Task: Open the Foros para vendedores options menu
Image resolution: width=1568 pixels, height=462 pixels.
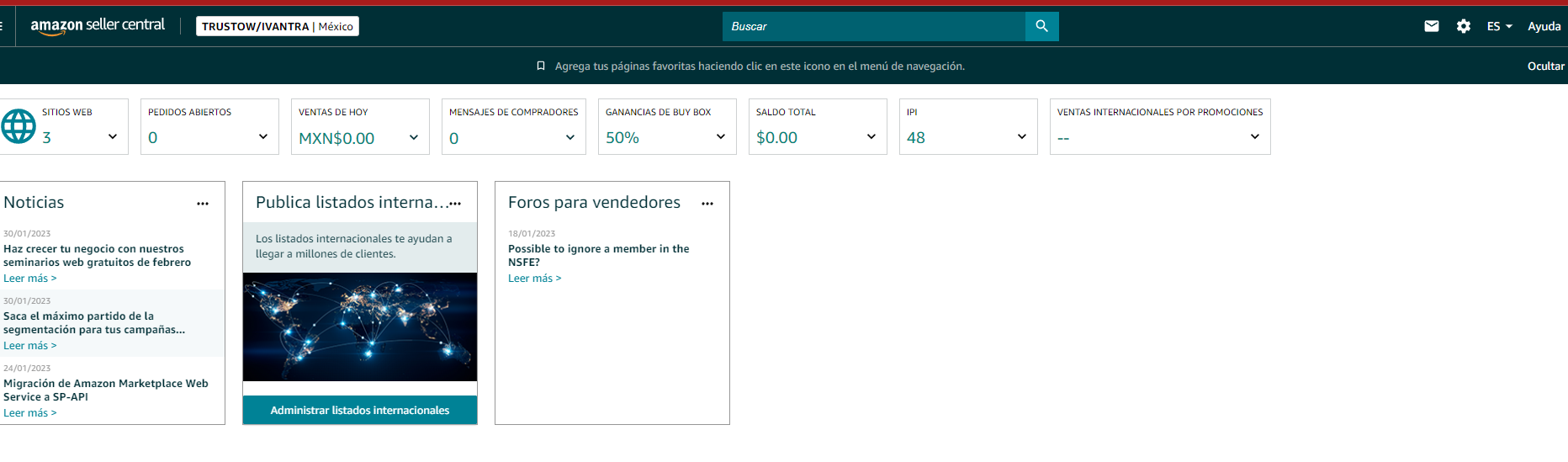Action: coord(707,204)
